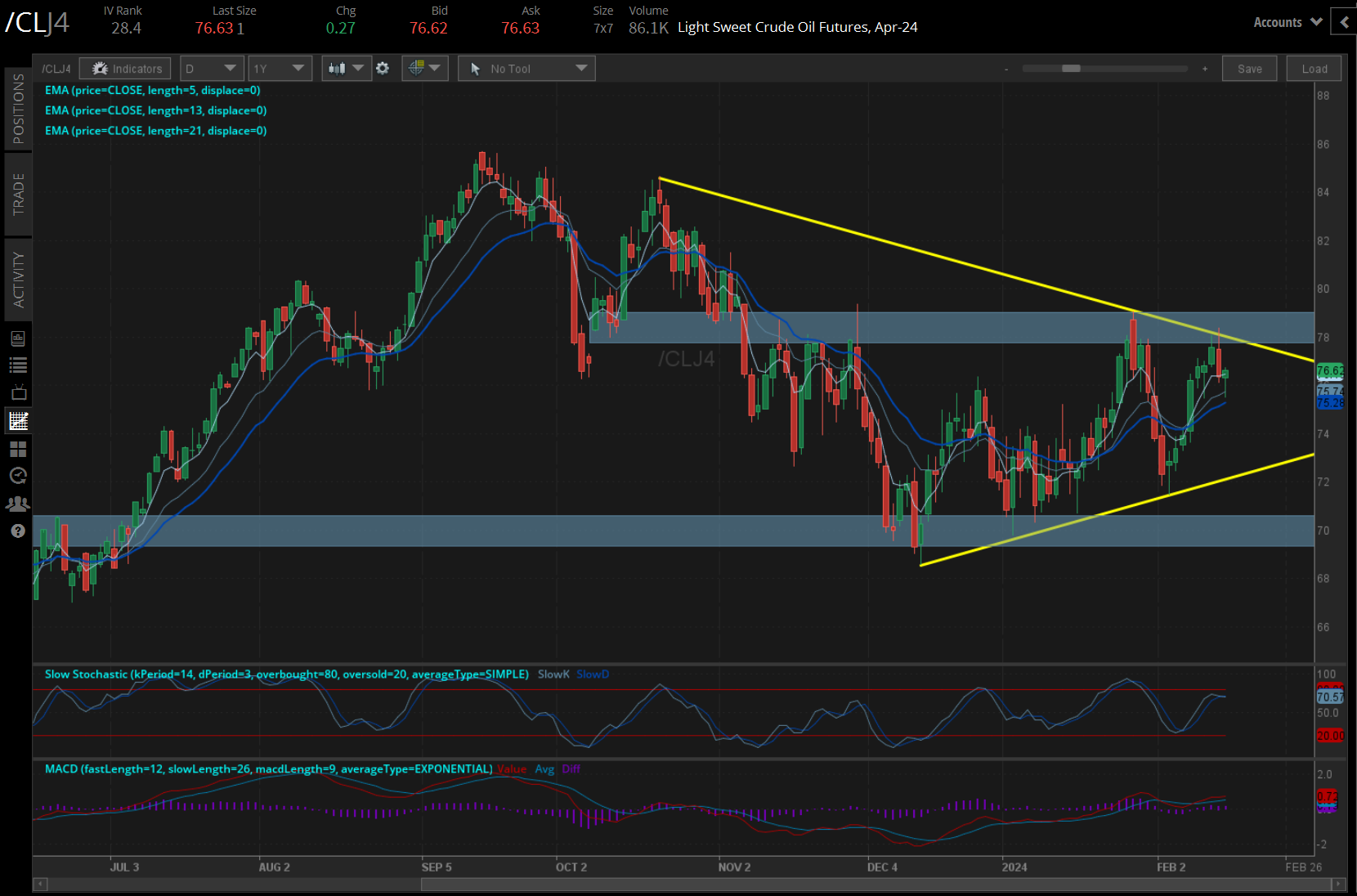Viewport: 1357px width, 896px height.
Task: Click the 88 price axis label
Action: point(1323,96)
